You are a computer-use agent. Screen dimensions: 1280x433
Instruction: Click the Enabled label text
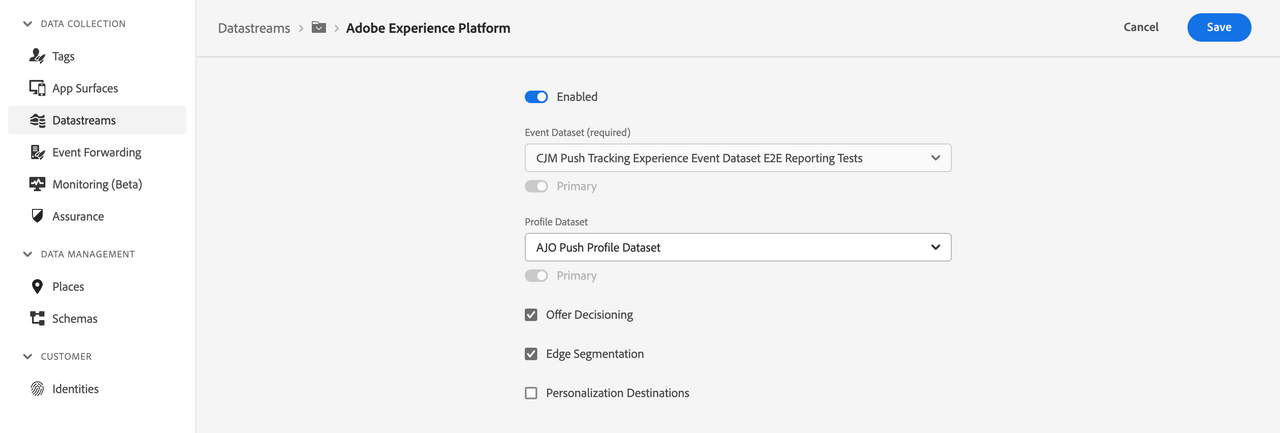pos(577,97)
